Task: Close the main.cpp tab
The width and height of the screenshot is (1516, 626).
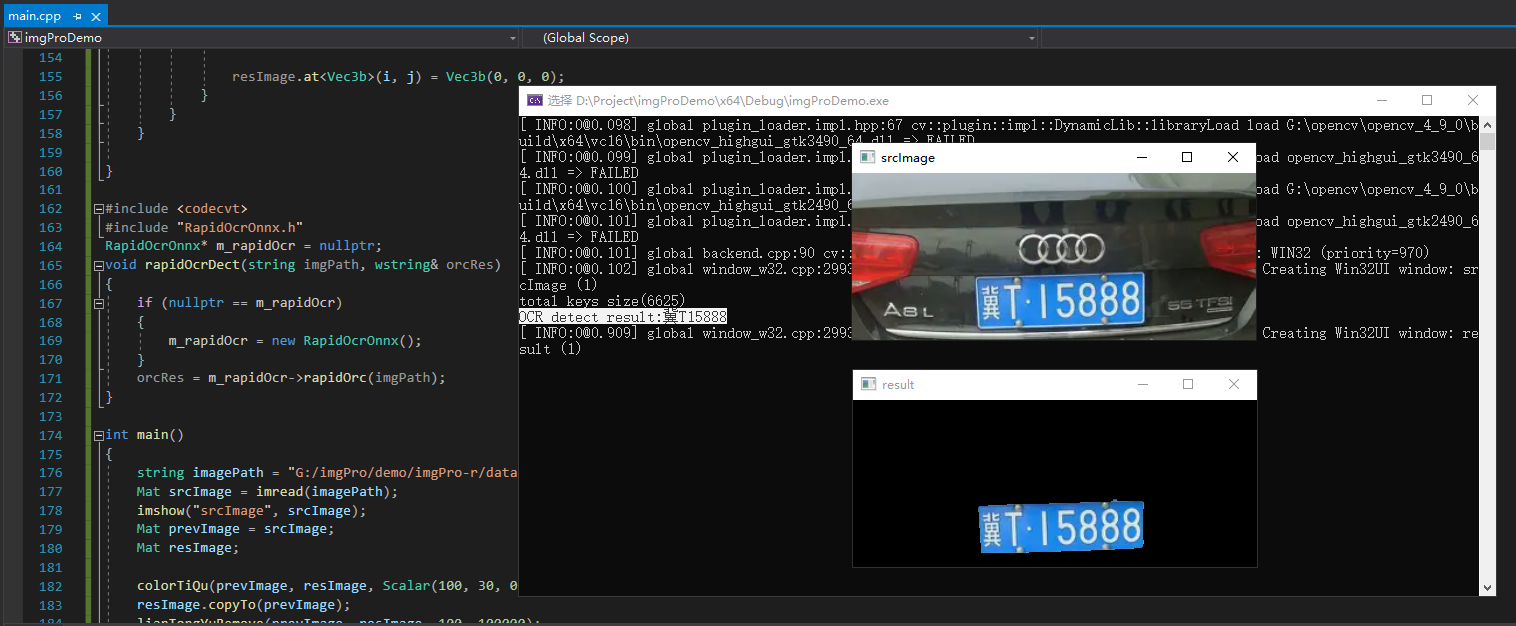Action: point(93,15)
